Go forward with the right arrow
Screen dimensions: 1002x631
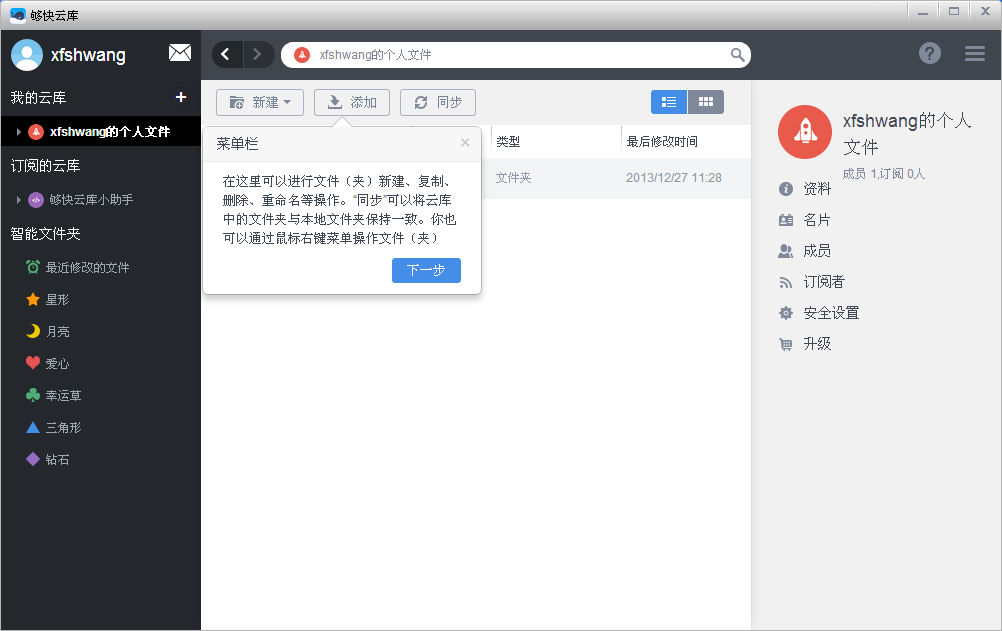[x=258, y=54]
